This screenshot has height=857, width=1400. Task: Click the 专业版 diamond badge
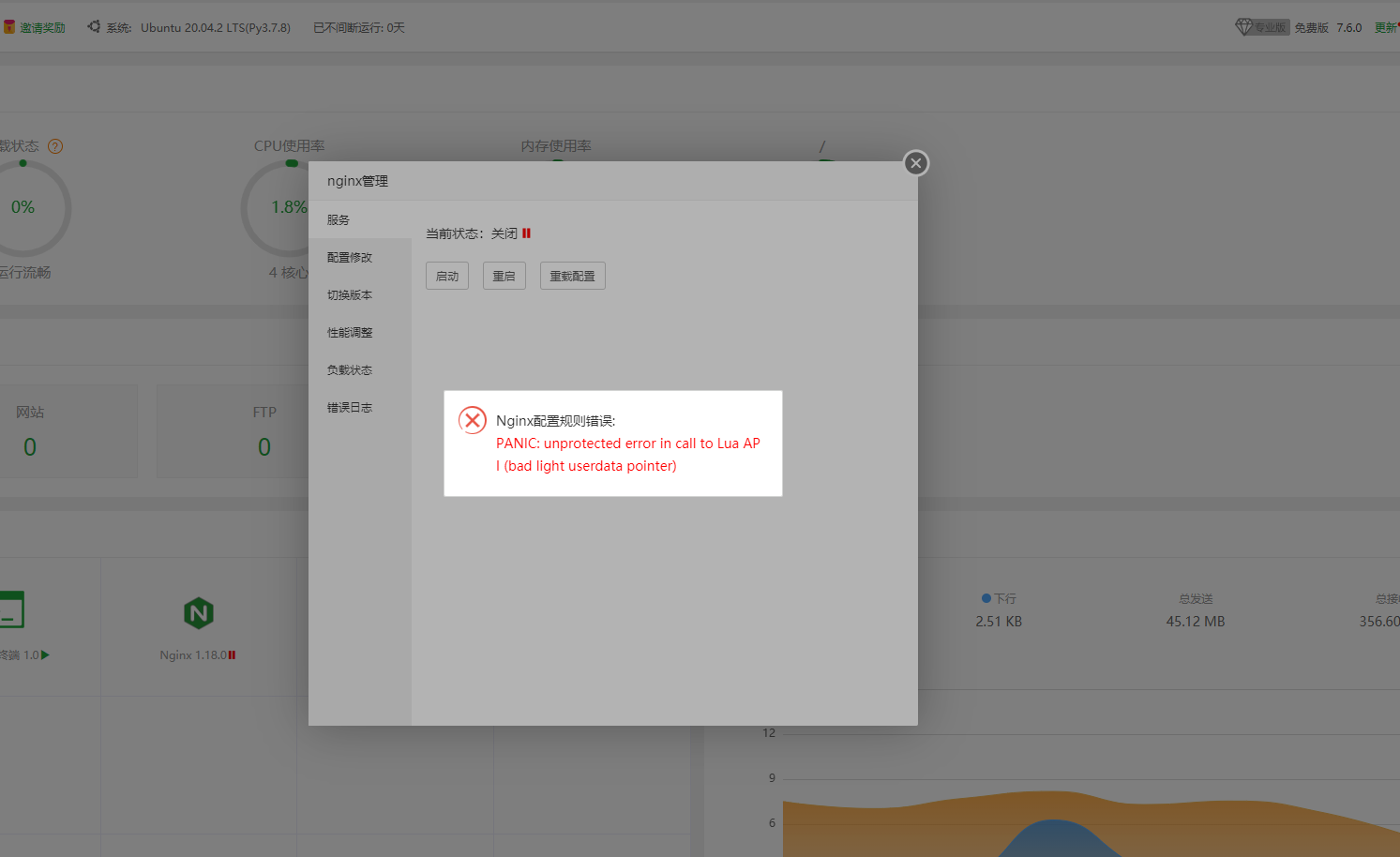(1262, 27)
